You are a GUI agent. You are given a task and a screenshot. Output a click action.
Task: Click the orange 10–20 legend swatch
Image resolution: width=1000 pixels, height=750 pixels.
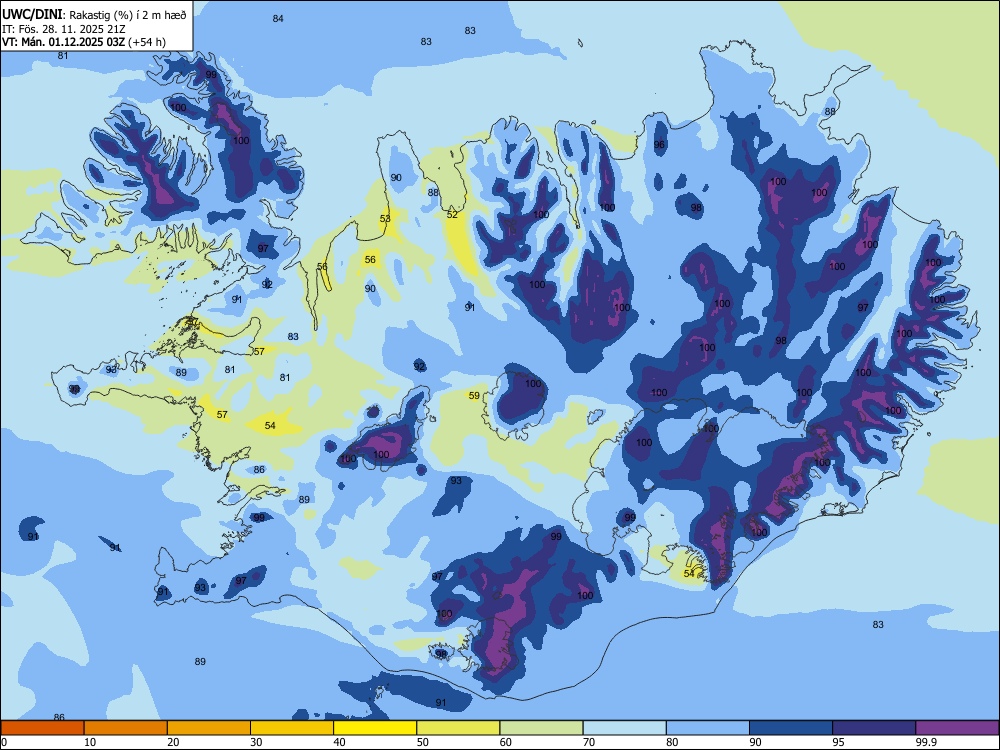tap(126, 728)
